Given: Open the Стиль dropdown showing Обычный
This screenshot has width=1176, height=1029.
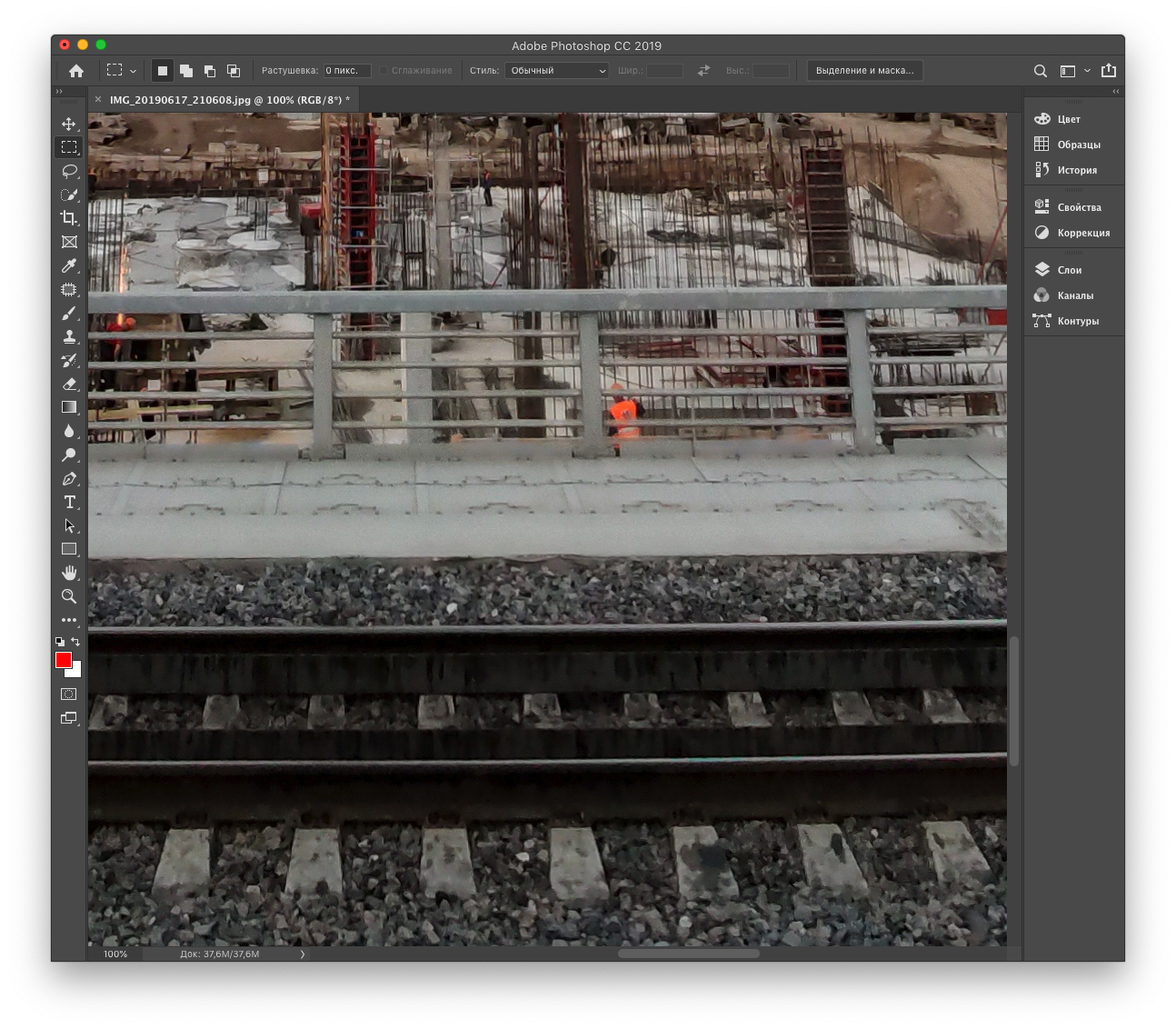Looking at the screenshot, I should tap(557, 71).
